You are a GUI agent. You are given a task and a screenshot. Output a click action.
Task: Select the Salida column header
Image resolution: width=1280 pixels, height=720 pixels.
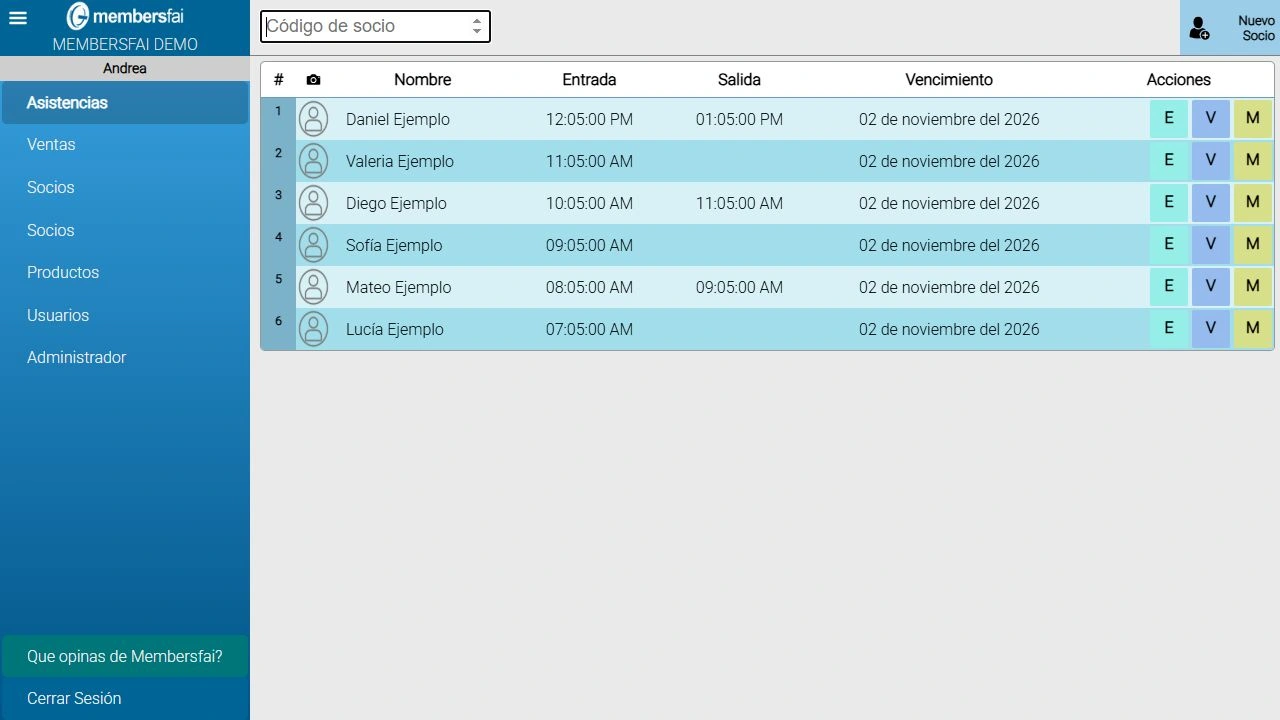(739, 80)
